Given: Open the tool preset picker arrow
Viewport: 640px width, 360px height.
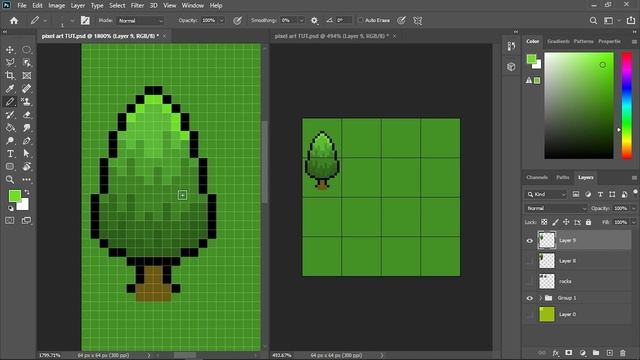Looking at the screenshot, I should click(45, 20).
